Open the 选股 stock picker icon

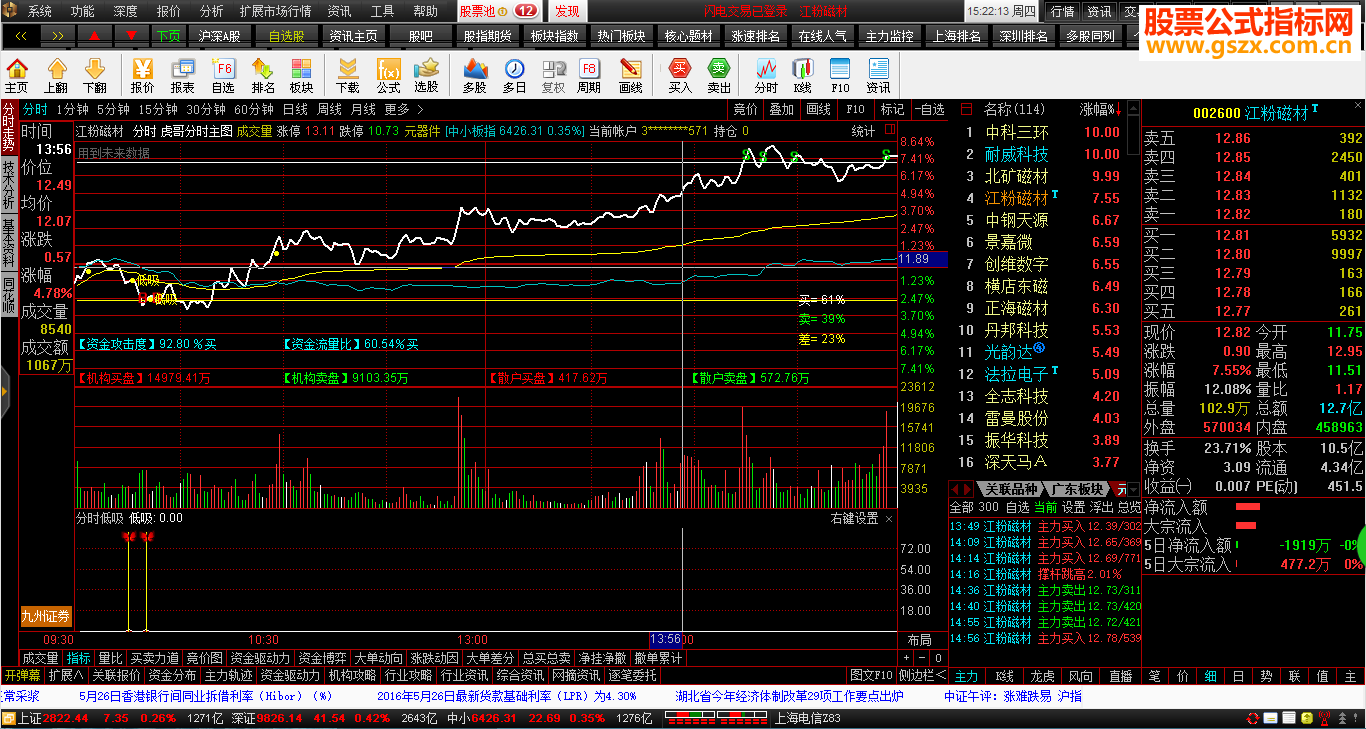pos(427,75)
